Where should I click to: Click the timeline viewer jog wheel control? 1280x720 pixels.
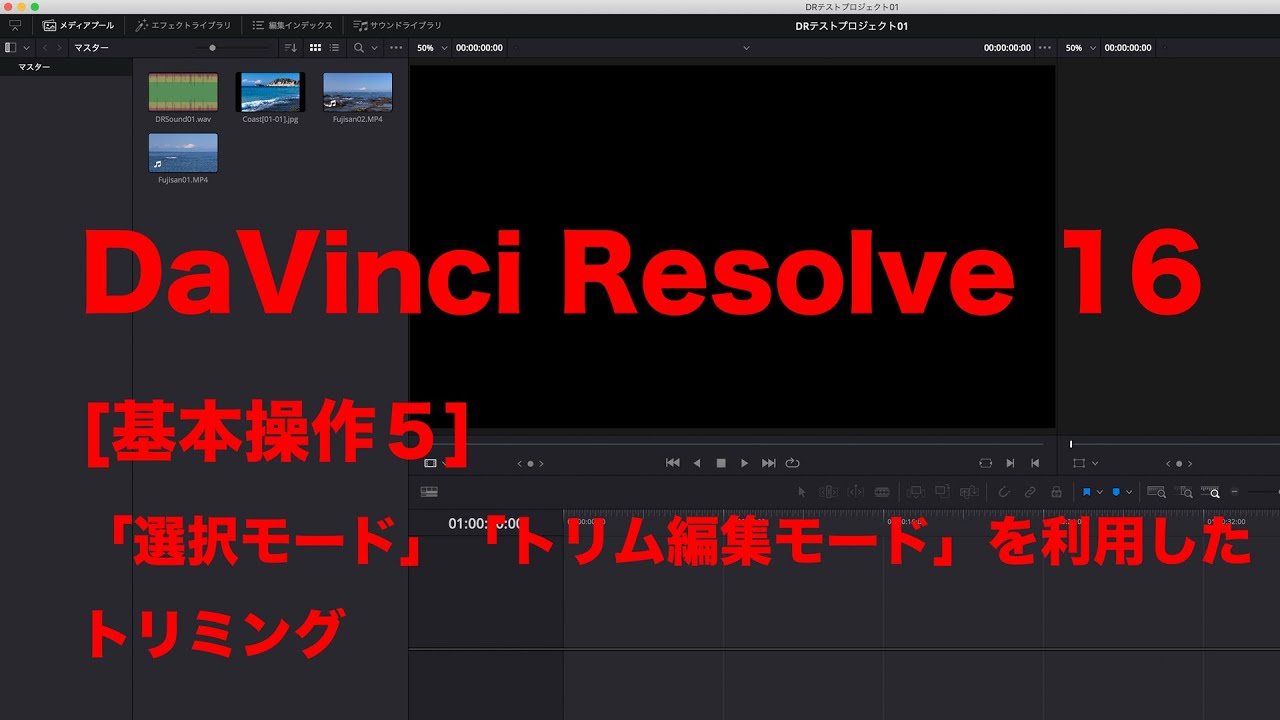1179,463
